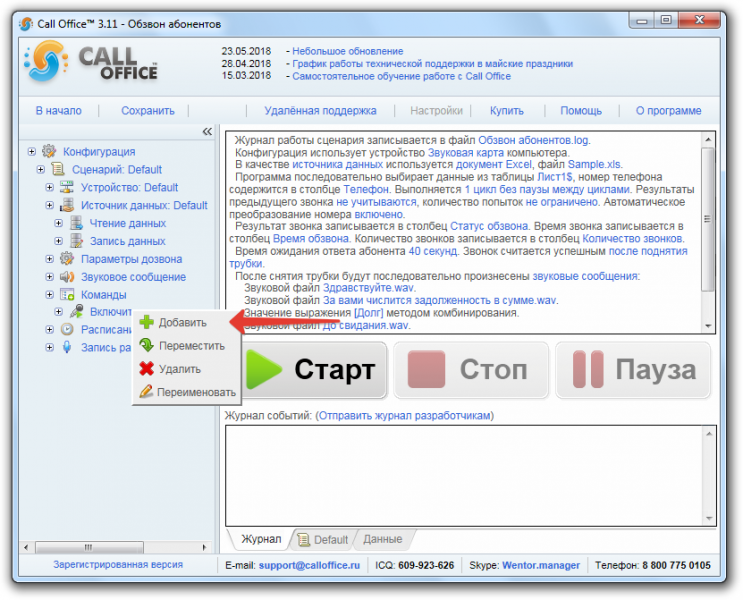Expand the Звуковое сообщение node

tap(49, 277)
